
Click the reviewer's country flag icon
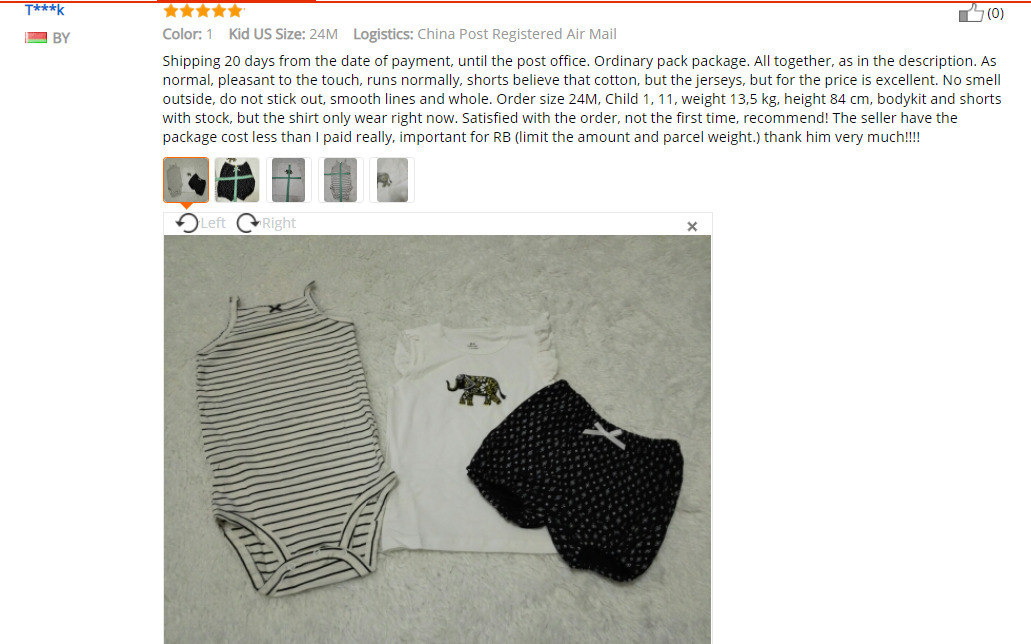[x=36, y=37]
